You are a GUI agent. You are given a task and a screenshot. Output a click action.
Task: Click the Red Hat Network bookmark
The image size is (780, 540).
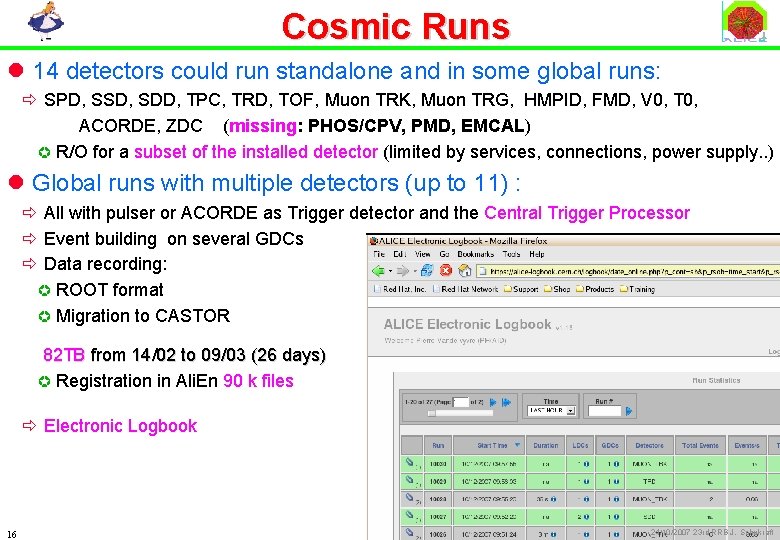466,289
